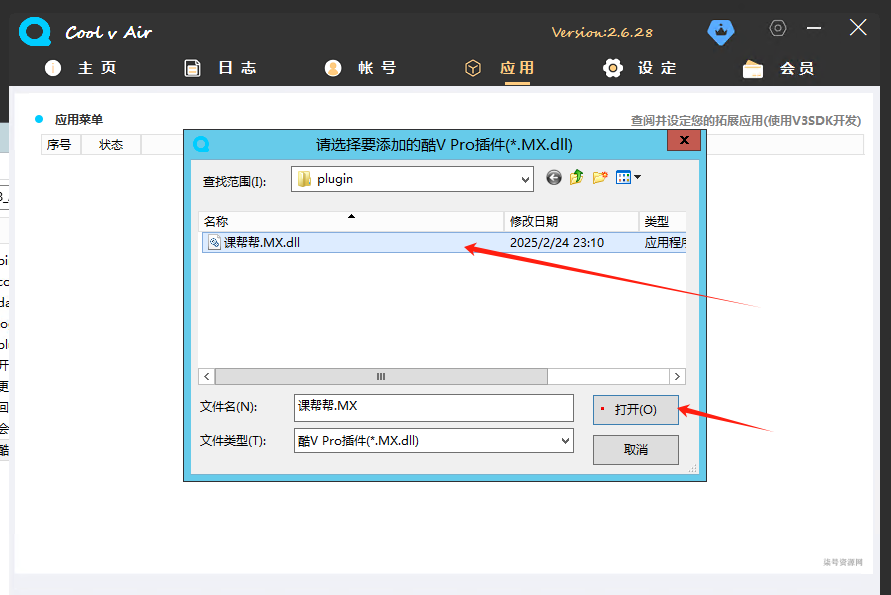
Task: Go up one folder level icon
Action: pyautogui.click(x=577, y=178)
